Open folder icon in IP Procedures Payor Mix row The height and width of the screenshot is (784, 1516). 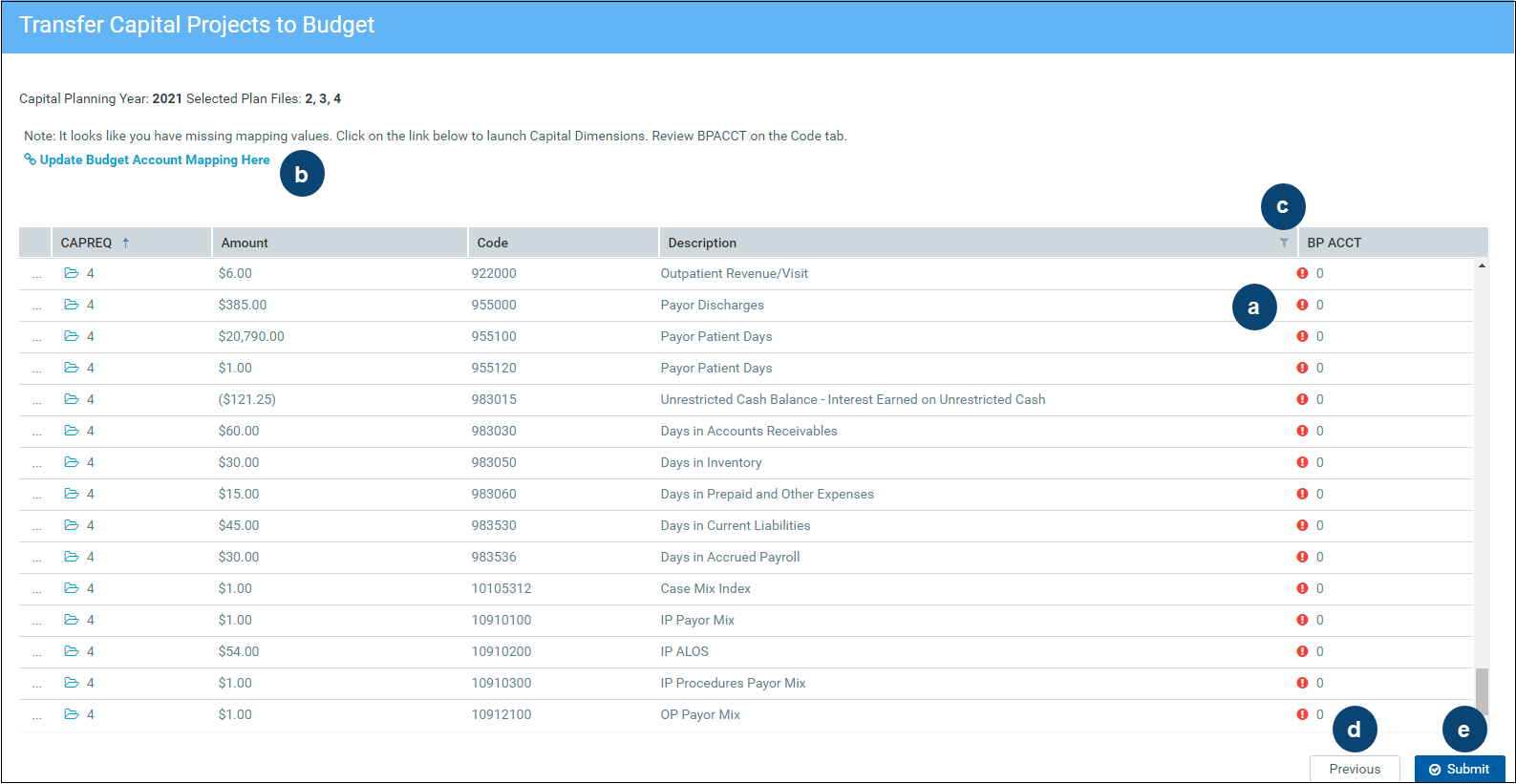(x=72, y=683)
